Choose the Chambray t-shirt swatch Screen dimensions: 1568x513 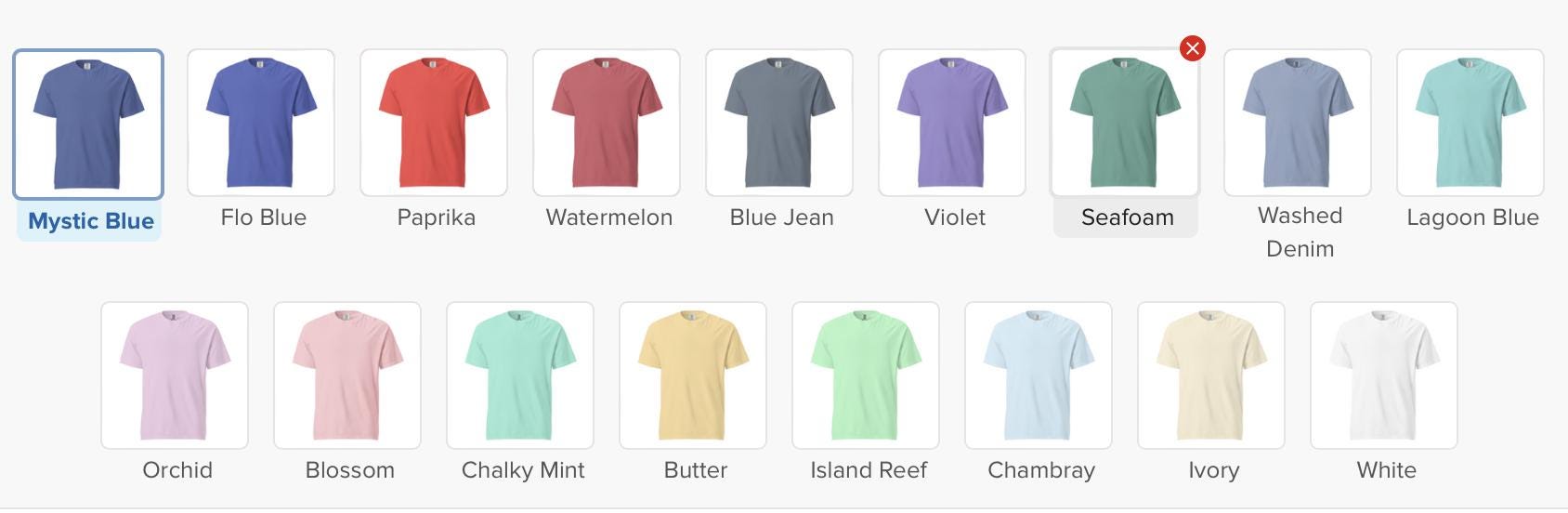[1039, 375]
